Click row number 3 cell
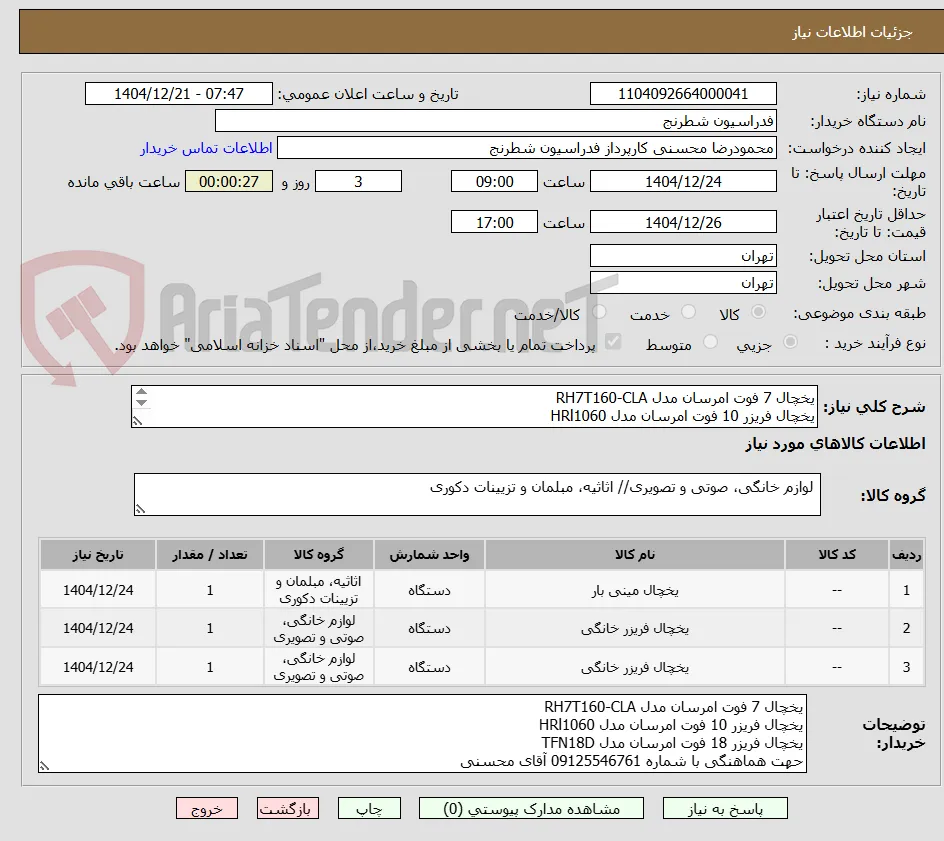The width and height of the screenshot is (944, 841). coord(907,667)
